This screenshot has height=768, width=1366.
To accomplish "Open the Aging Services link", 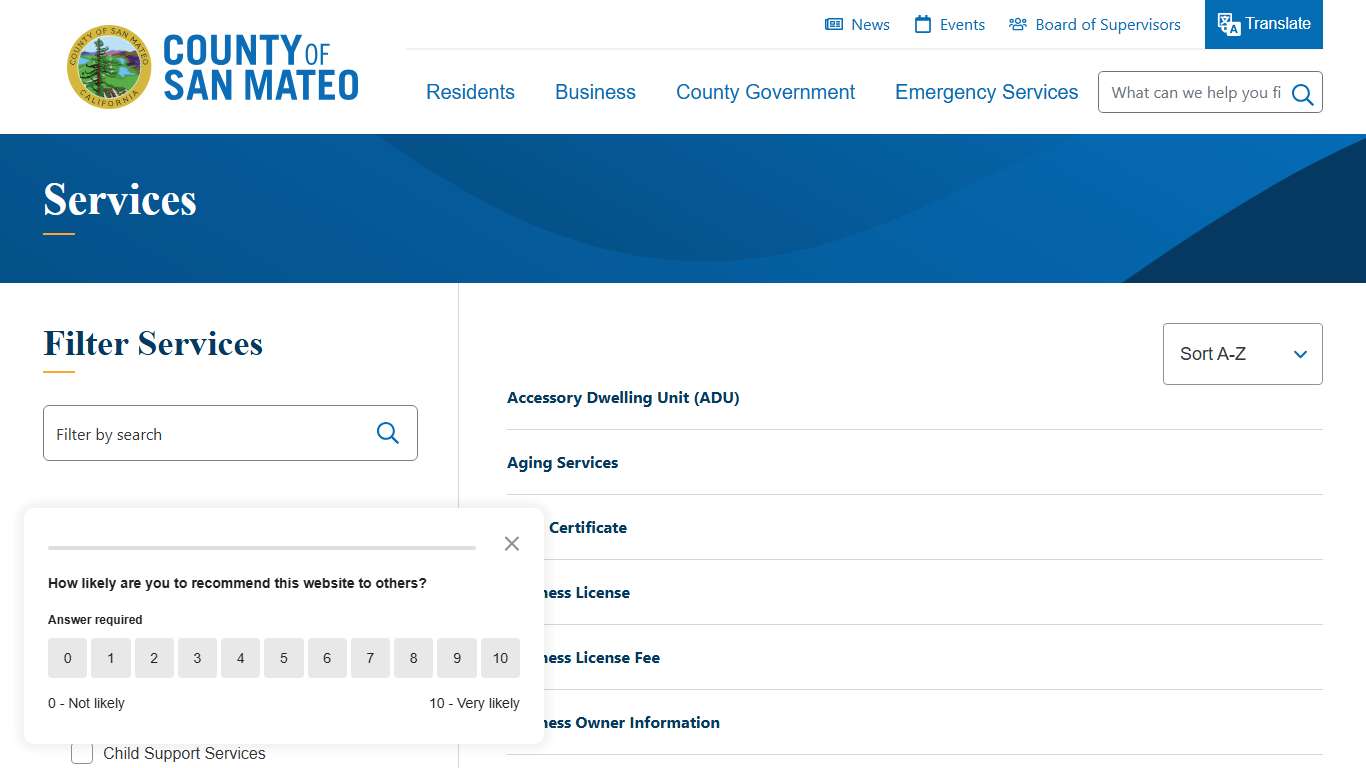I will tap(562, 463).
